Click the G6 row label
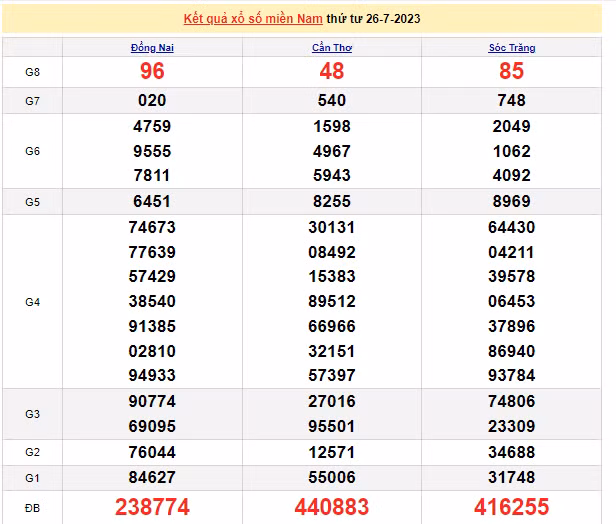The width and height of the screenshot is (616, 524). pyautogui.click(x=32, y=151)
